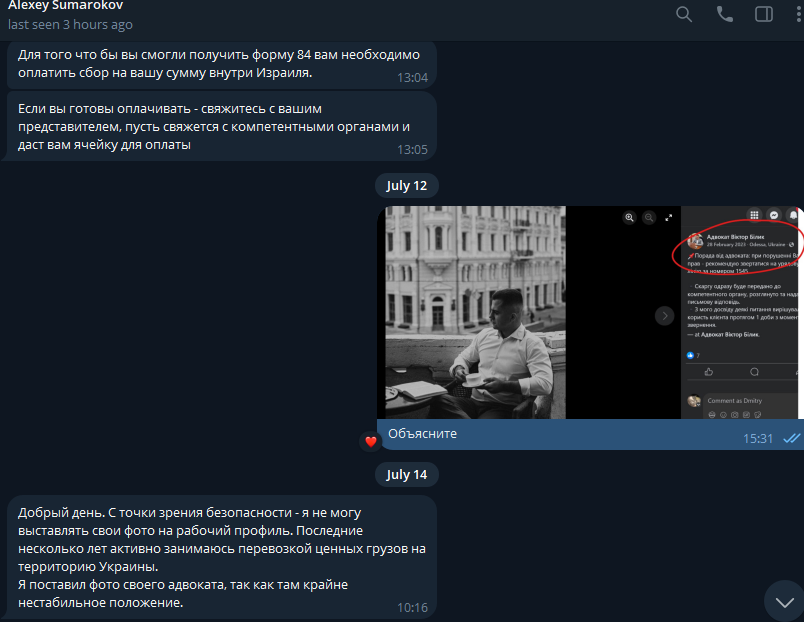804x622 pixels.
Task: Click the red heart reaction
Action: click(x=370, y=441)
